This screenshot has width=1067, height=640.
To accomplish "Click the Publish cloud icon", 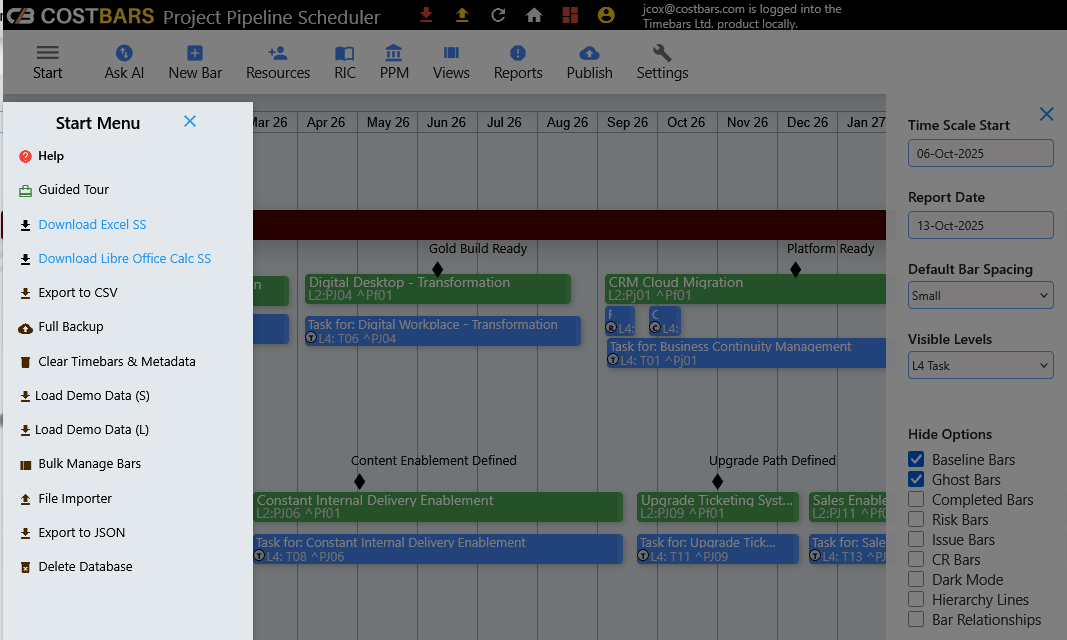I will pos(589,54).
